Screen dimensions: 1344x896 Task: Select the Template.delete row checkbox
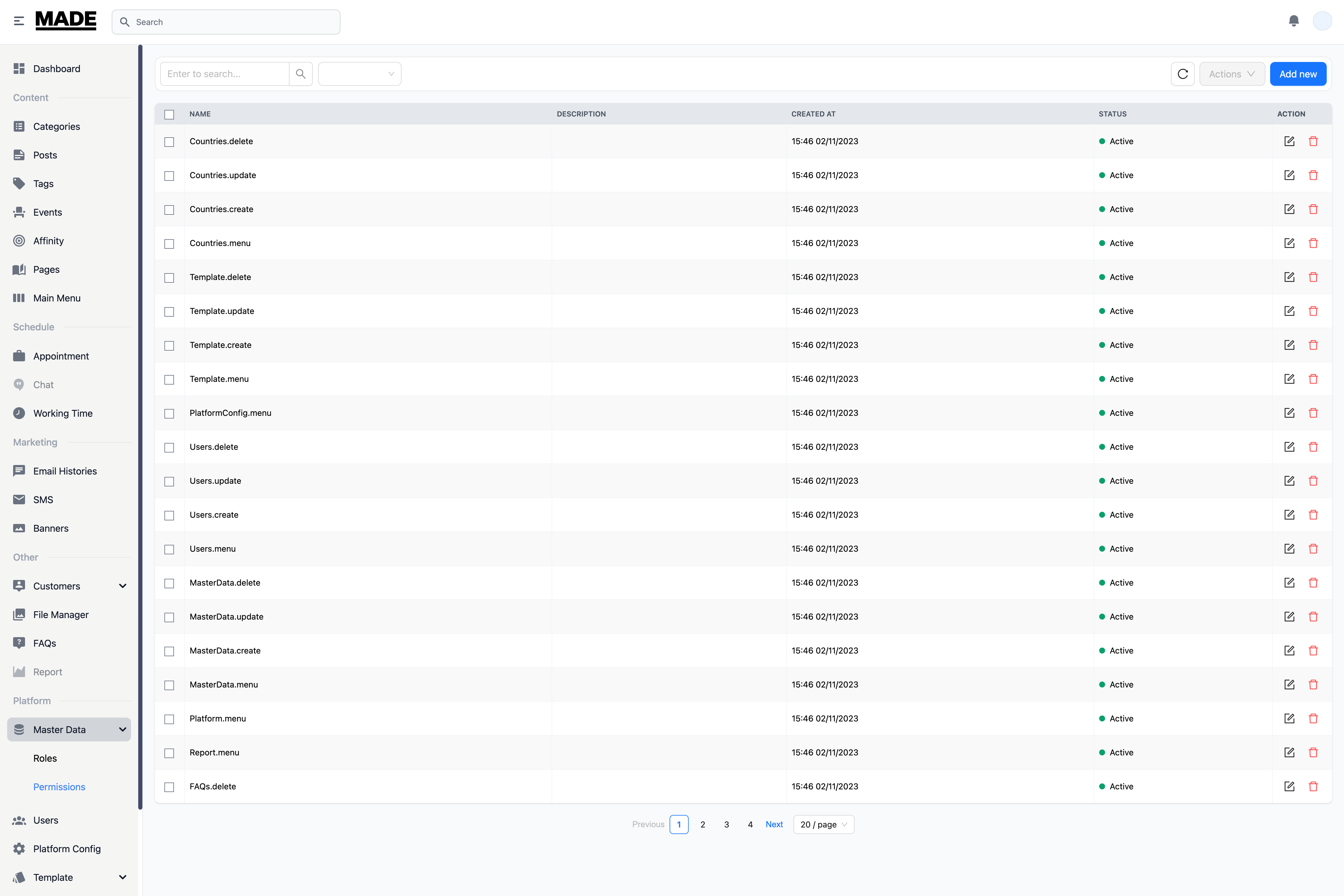tap(169, 278)
